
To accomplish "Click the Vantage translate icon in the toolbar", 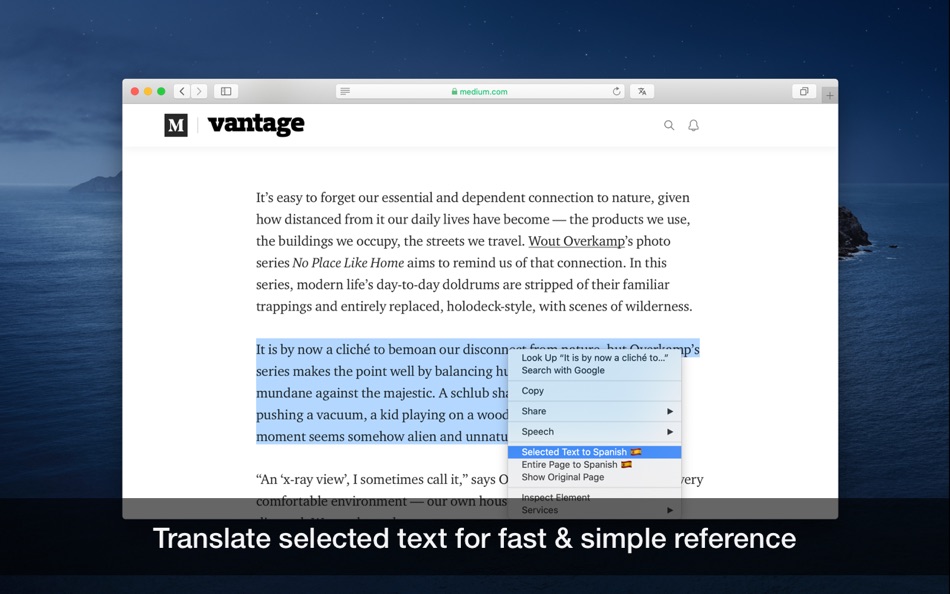I will tap(642, 91).
